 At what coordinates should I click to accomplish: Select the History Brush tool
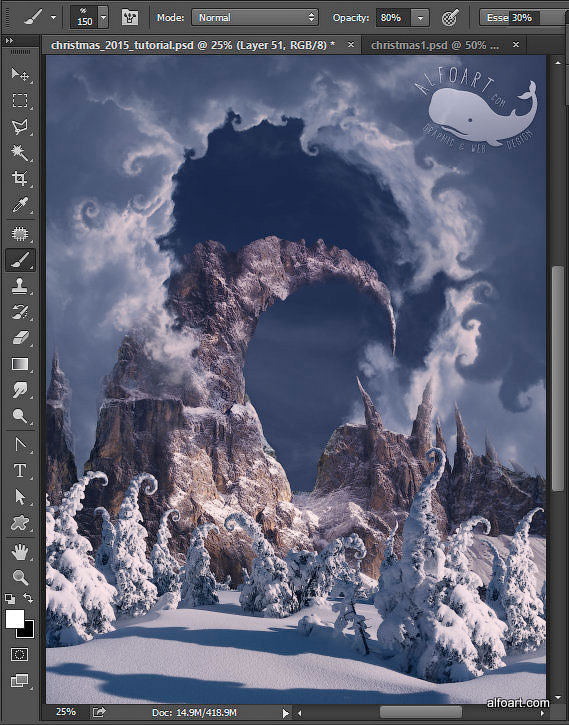point(20,312)
